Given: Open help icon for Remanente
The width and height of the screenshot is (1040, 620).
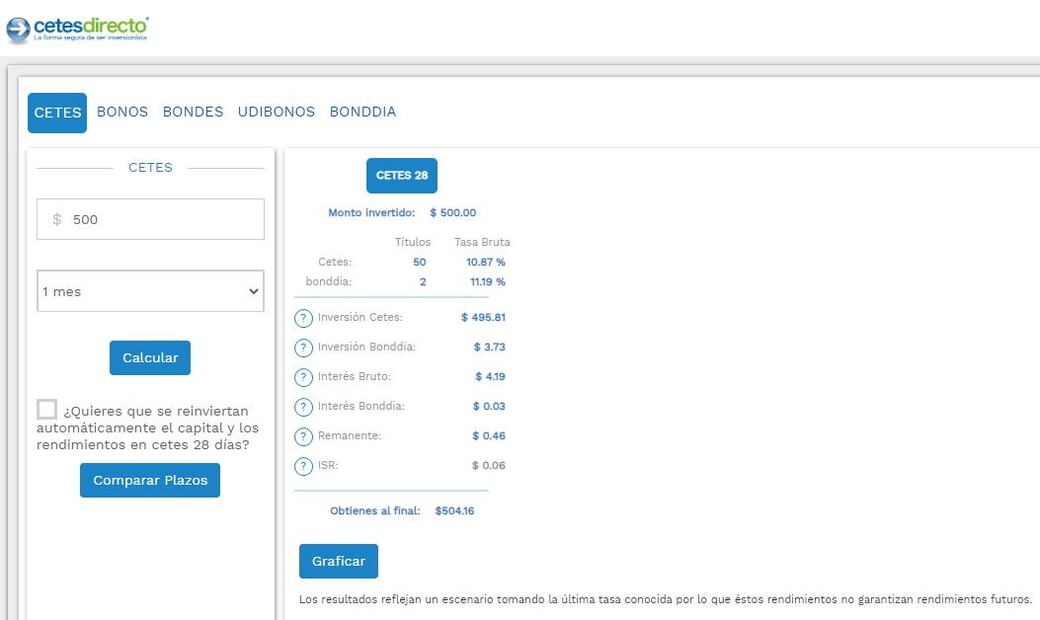Looking at the screenshot, I should (303, 436).
